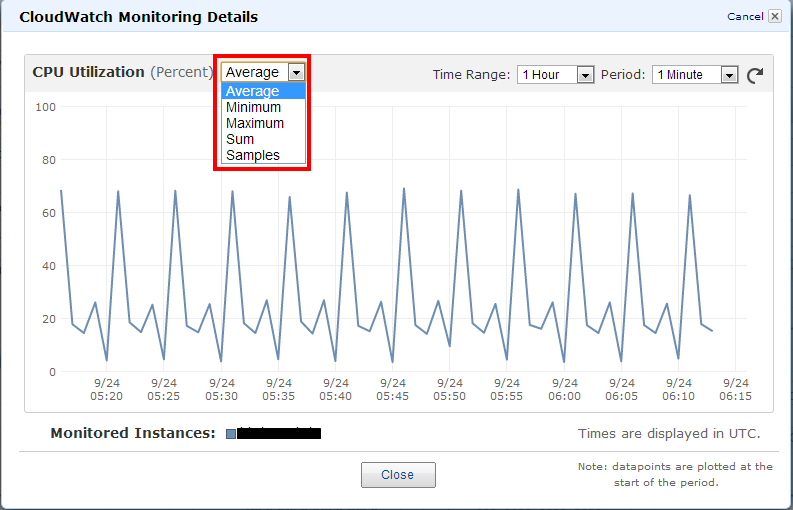Click the 9/24 05:20 axis label
This screenshot has height=510, width=793.
coord(106,390)
